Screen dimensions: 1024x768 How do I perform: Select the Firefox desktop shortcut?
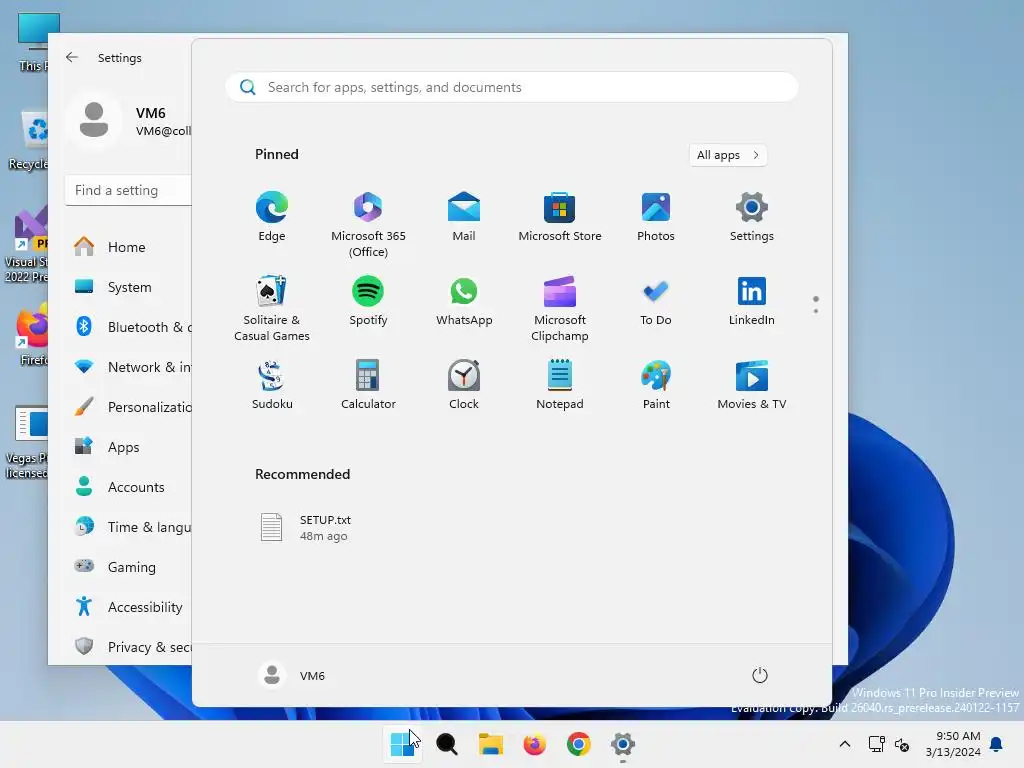click(x=31, y=334)
